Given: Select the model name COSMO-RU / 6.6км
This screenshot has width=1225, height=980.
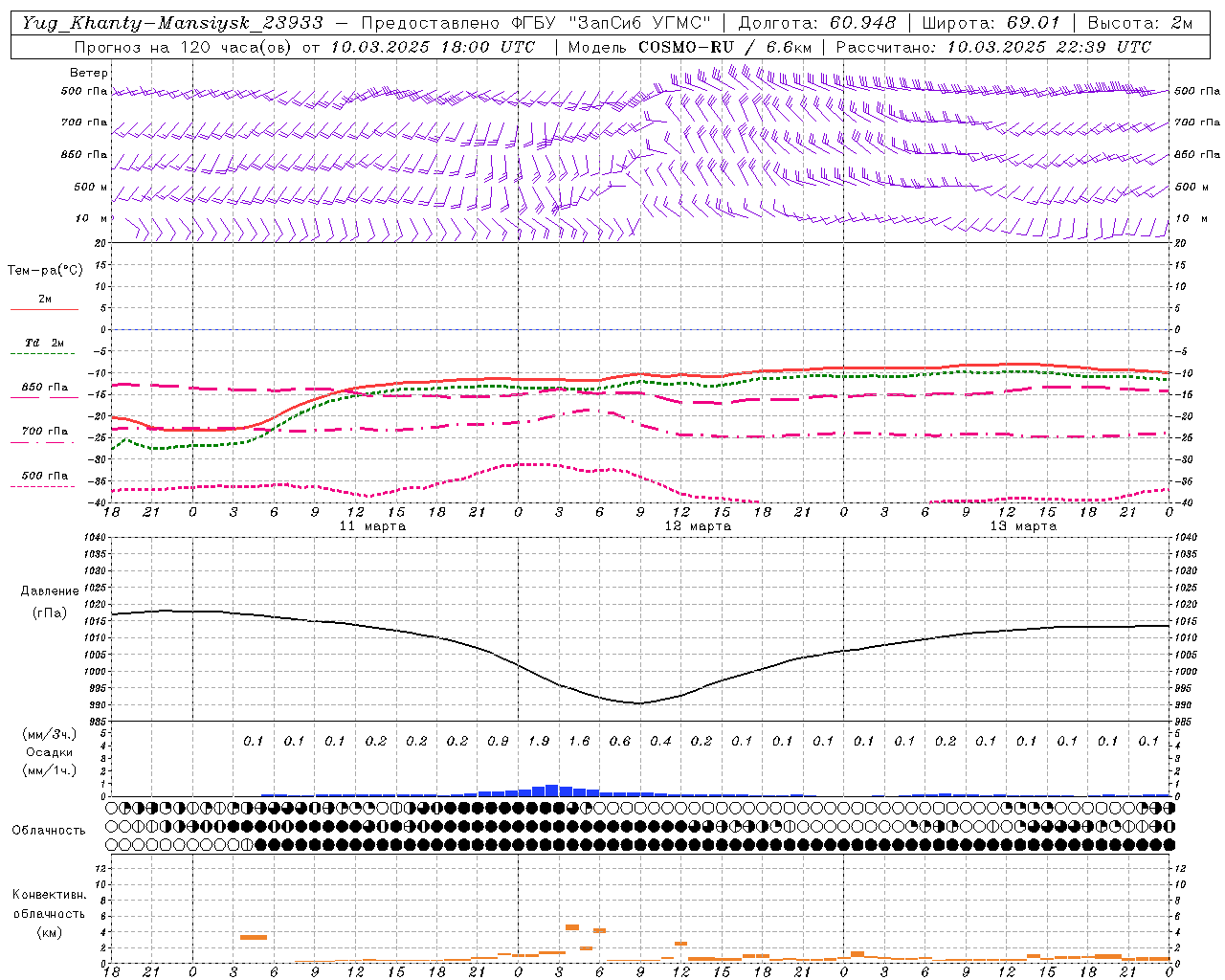Looking at the screenshot, I should point(724,47).
